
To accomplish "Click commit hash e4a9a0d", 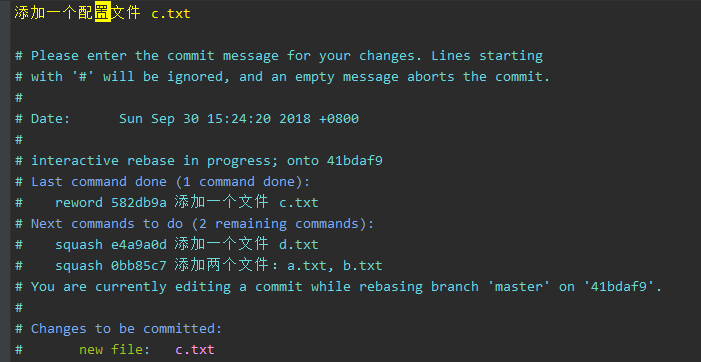I will 139,245.
